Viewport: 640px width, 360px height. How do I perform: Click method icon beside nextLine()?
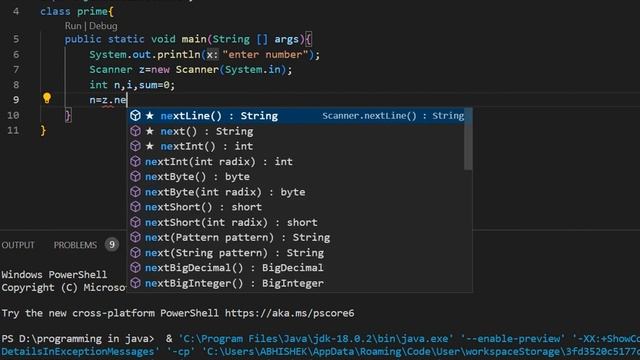(x=136, y=116)
